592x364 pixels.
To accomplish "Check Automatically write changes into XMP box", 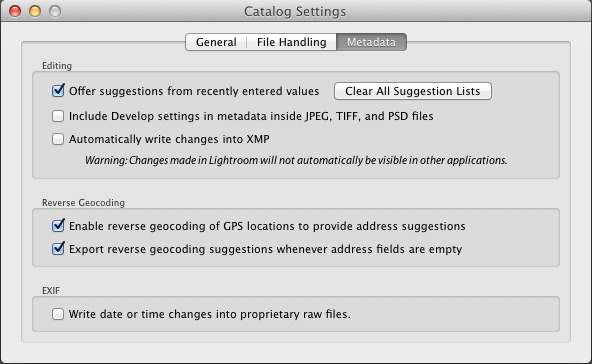I will (58, 139).
